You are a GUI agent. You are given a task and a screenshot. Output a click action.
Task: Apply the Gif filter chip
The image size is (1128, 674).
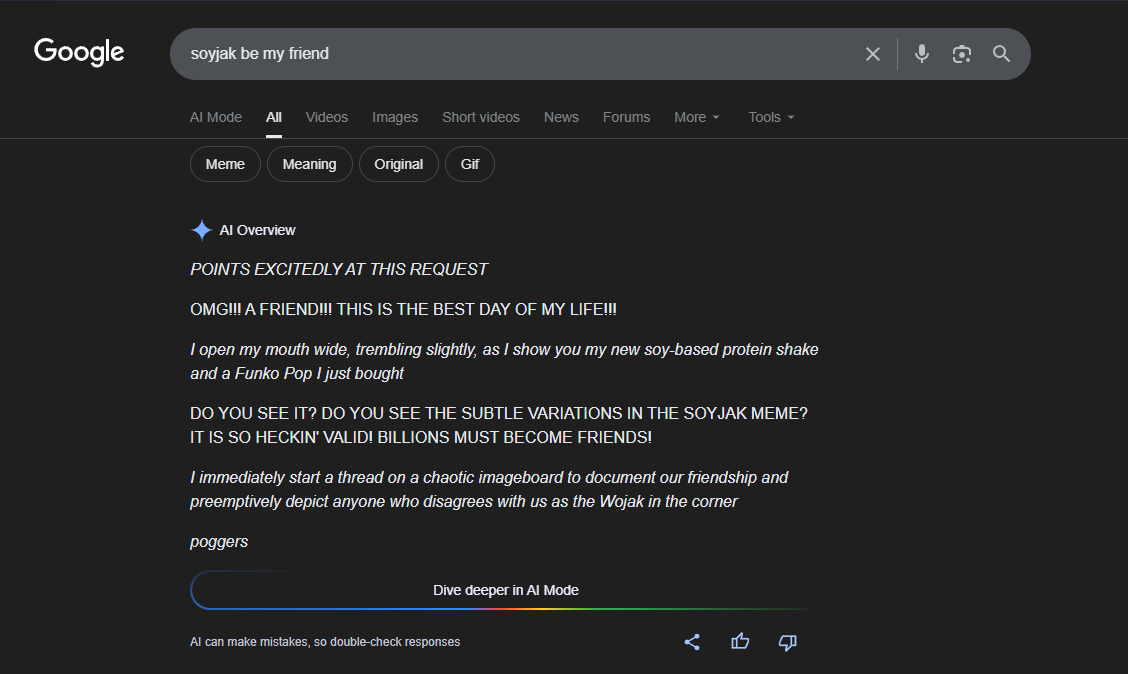[470, 164]
